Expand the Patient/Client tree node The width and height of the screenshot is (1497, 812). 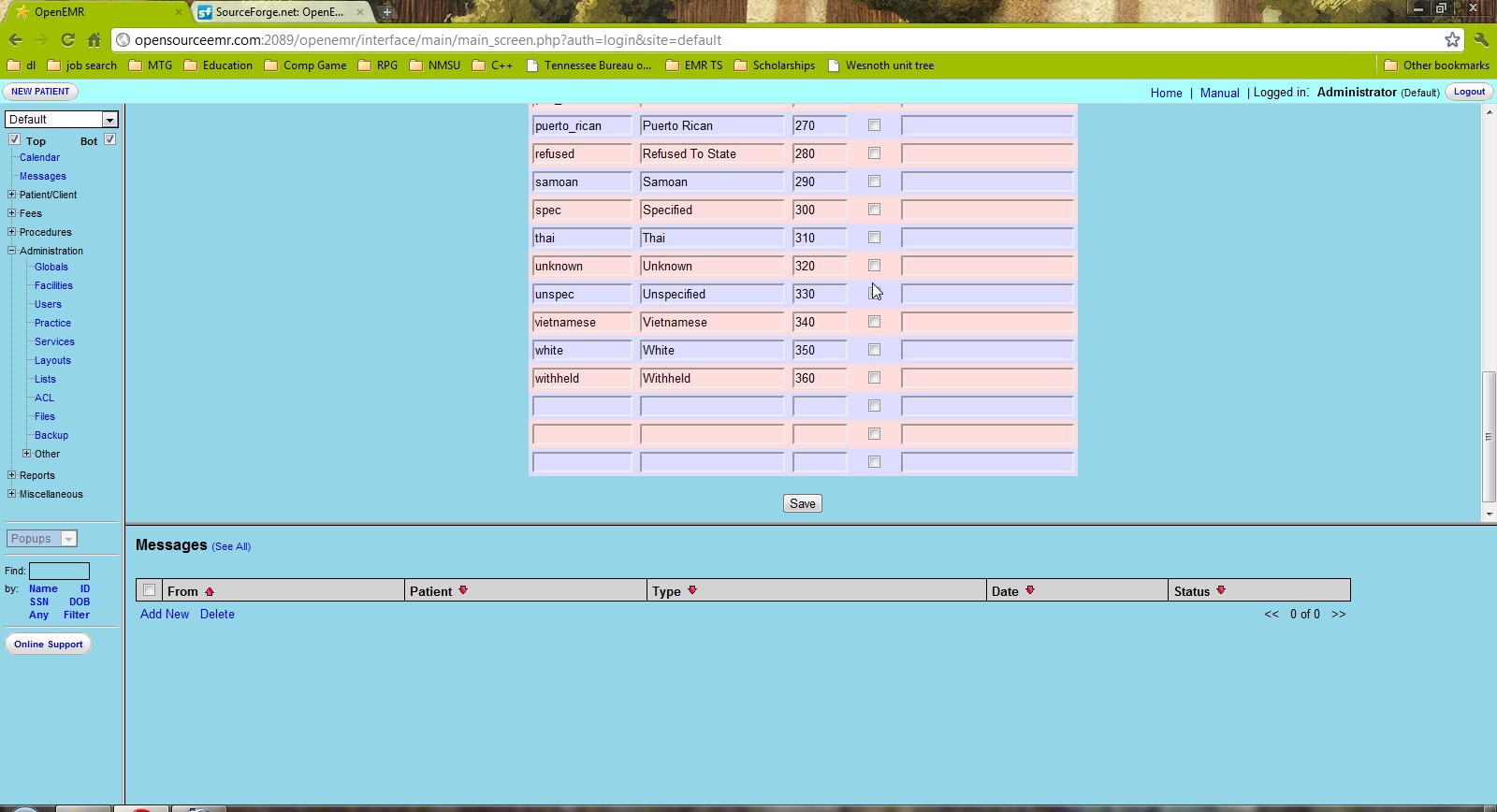11,195
